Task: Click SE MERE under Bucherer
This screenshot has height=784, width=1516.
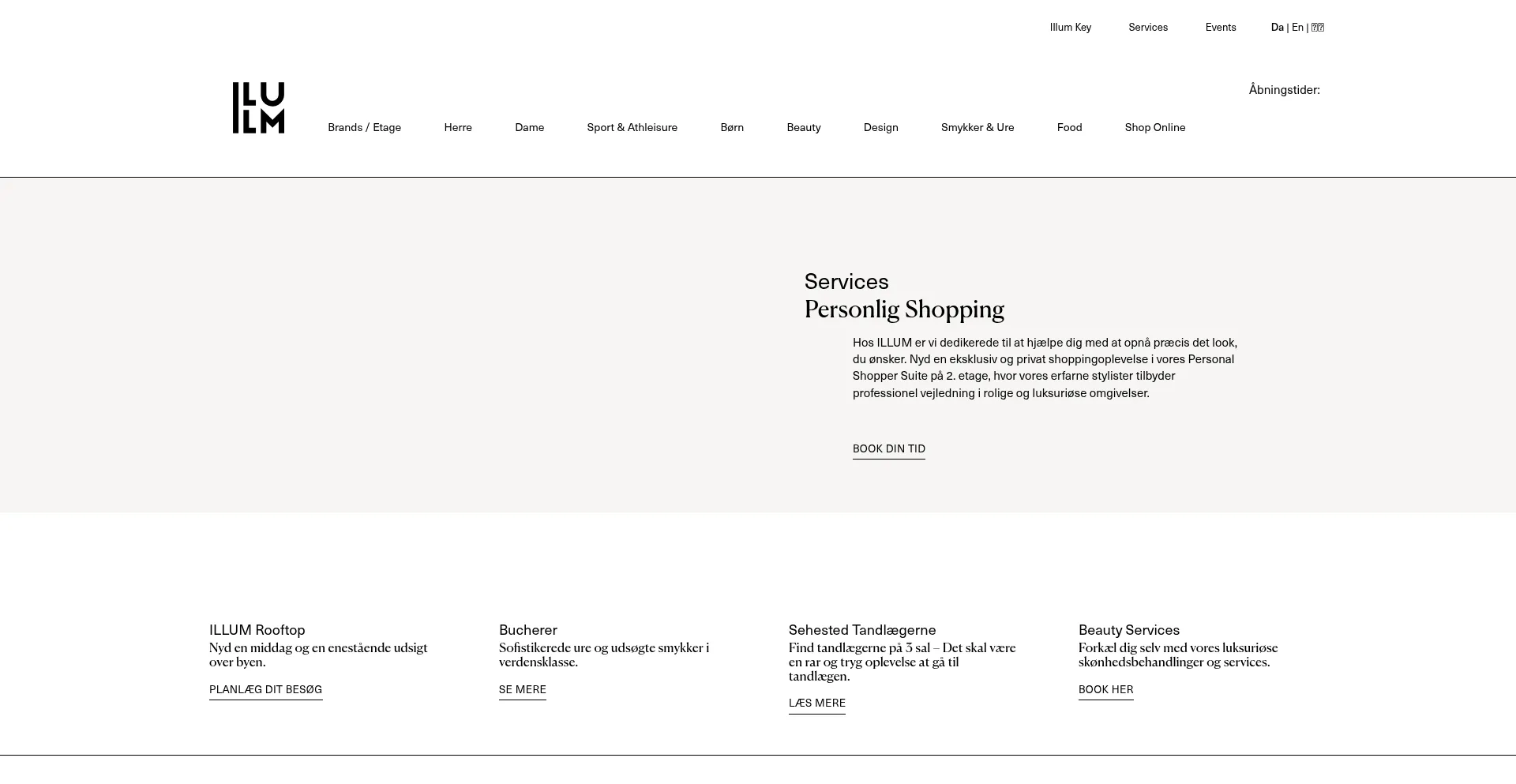Action: pyautogui.click(x=522, y=689)
